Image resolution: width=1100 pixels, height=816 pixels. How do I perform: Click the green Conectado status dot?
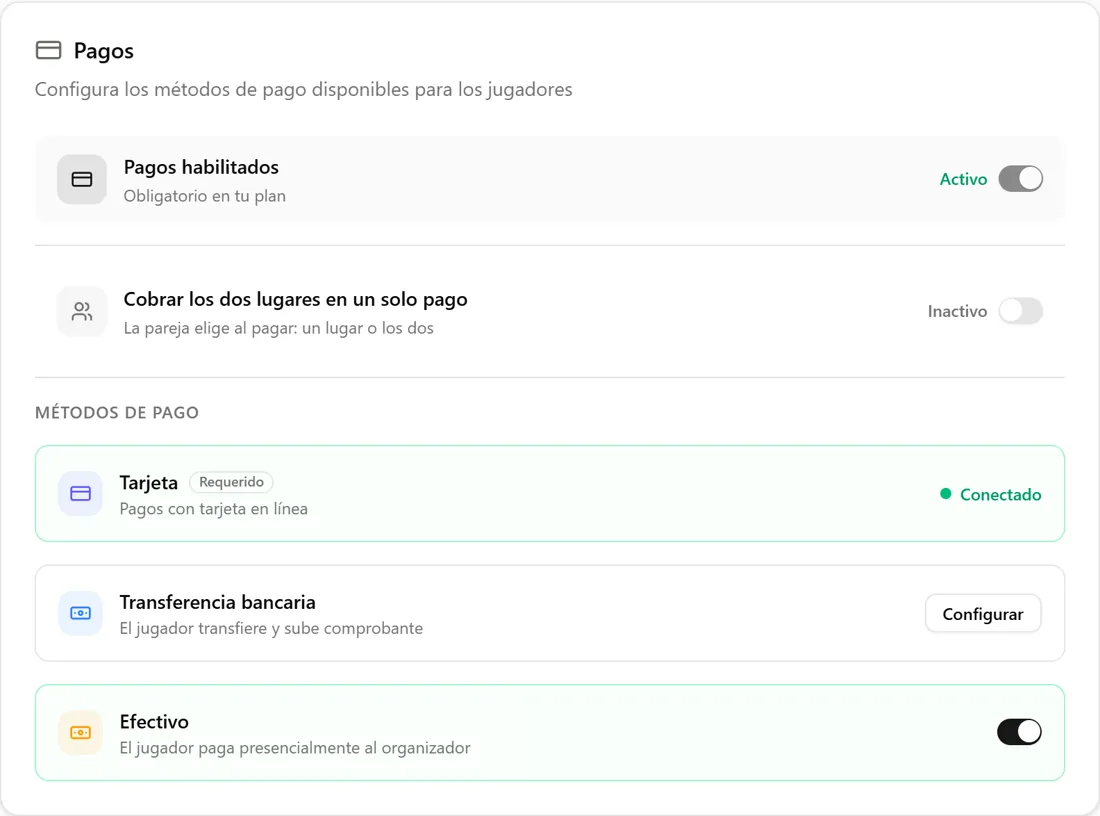pos(946,494)
